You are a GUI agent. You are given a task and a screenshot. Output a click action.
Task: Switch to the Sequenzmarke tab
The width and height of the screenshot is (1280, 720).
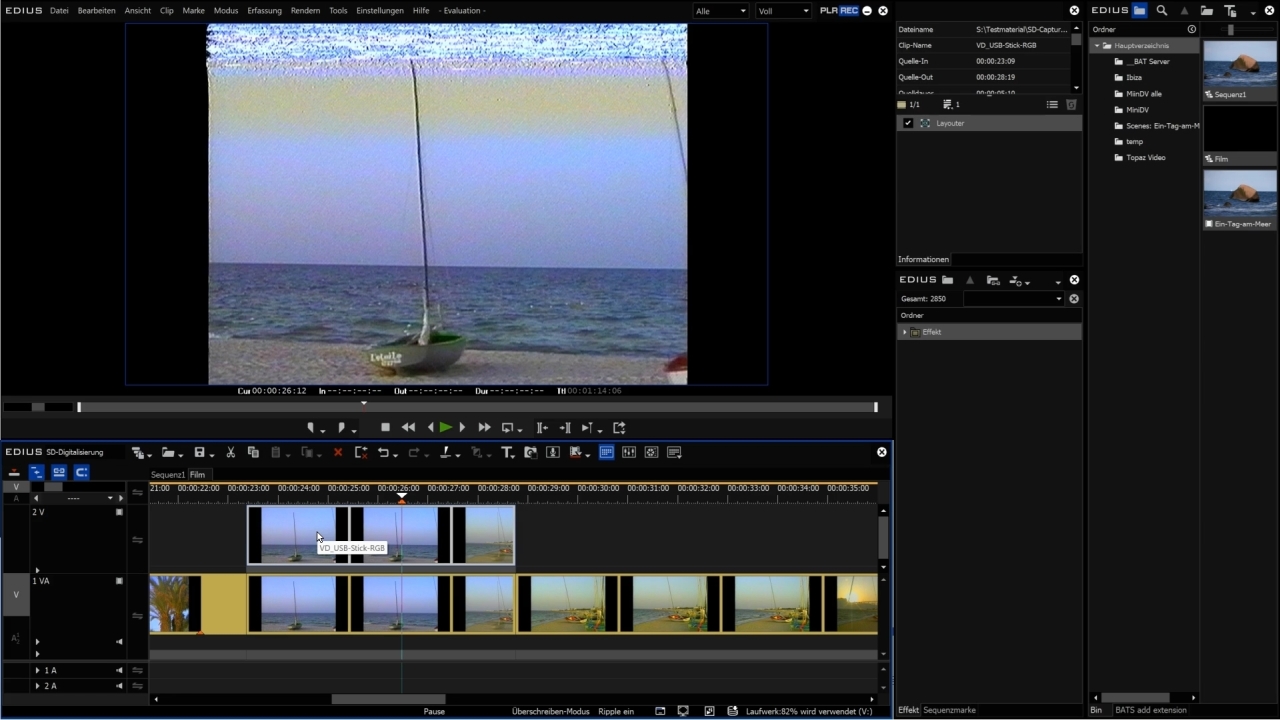tap(949, 710)
